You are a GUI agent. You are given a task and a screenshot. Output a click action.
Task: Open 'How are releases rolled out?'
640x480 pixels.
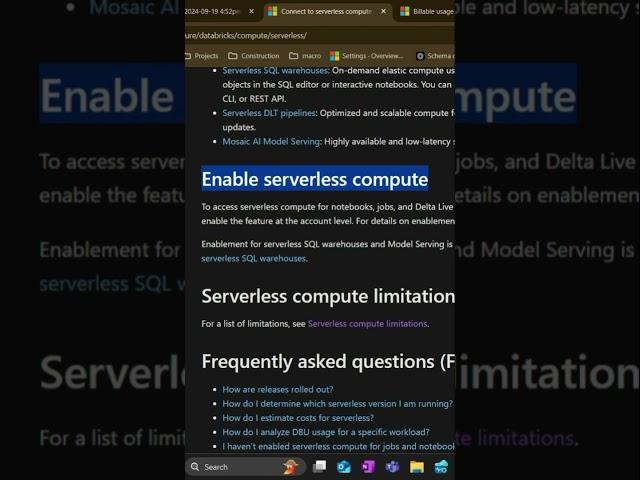click(x=278, y=389)
